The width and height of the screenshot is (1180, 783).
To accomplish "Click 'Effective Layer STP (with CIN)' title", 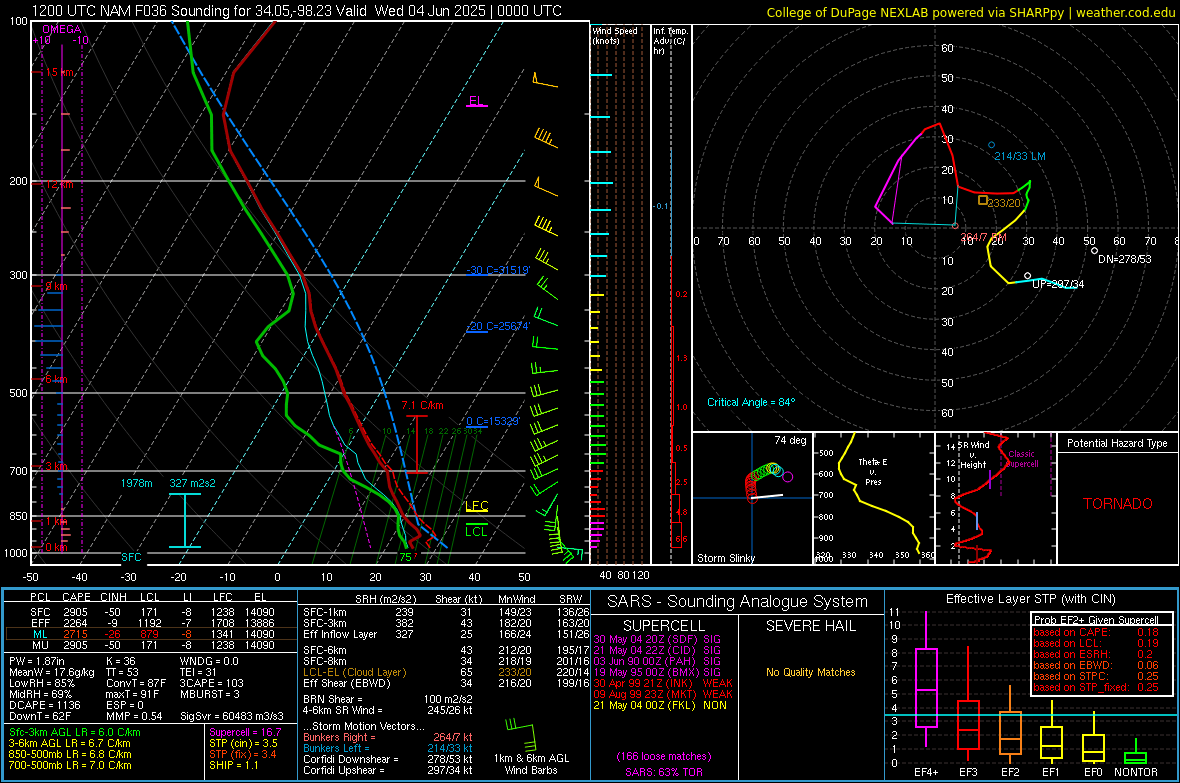I will click(x=1030, y=599).
